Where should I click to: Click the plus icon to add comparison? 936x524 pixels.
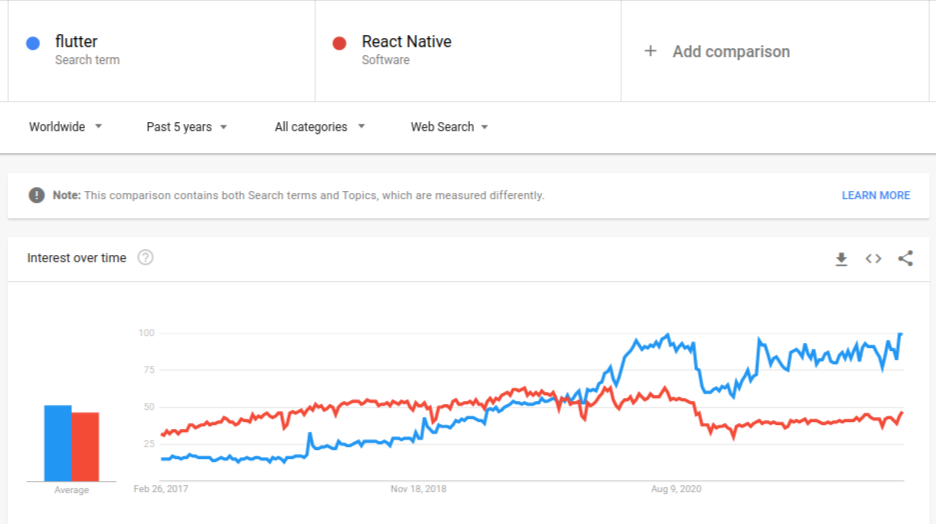coord(650,51)
